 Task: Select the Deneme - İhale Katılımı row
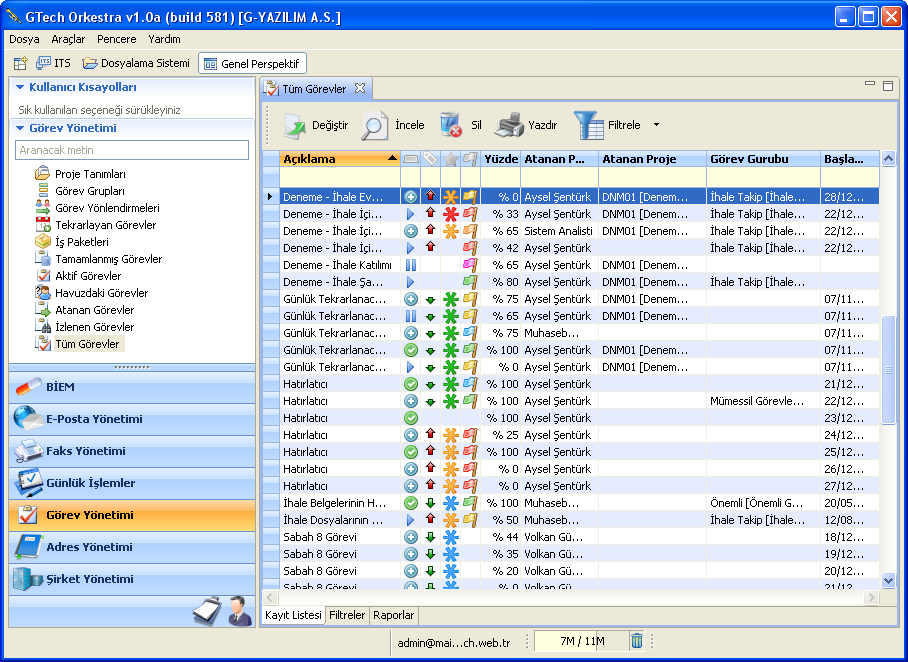tap(570, 265)
